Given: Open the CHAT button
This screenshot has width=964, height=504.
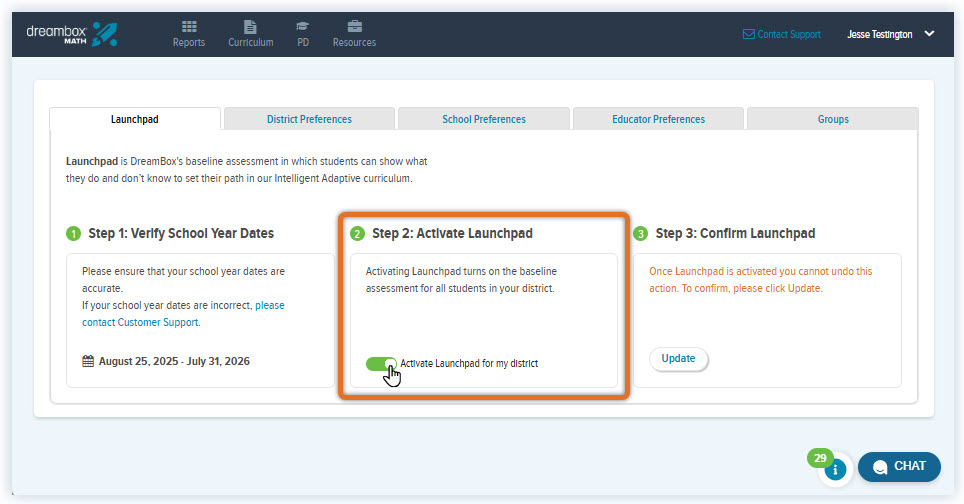Looking at the screenshot, I should [899, 467].
